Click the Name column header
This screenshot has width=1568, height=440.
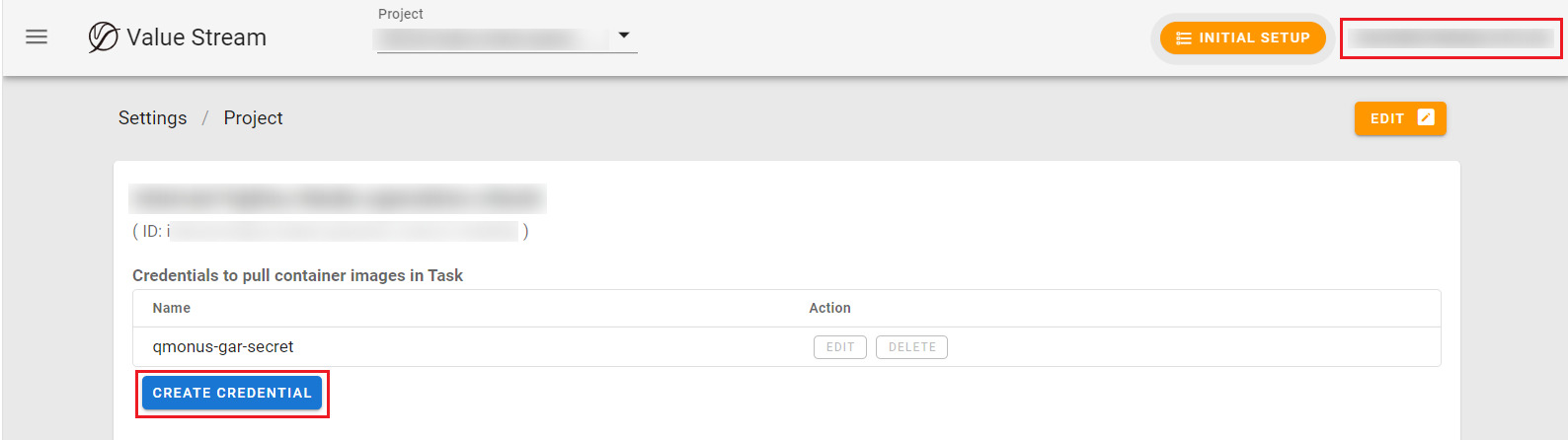[172, 308]
